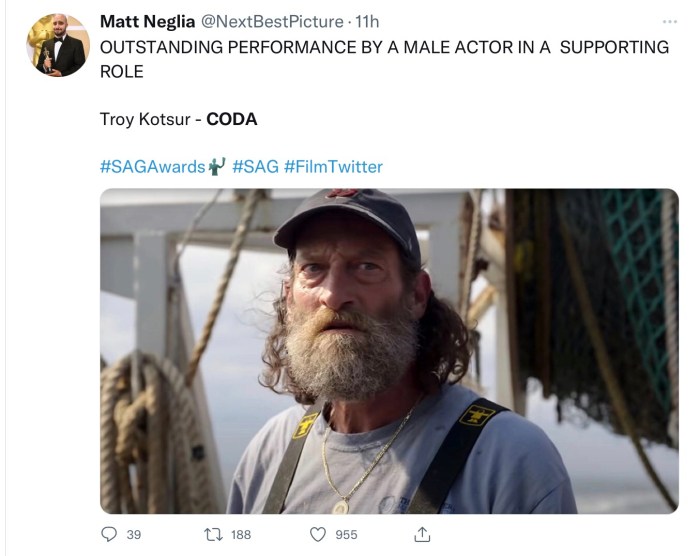Open the share upload arrow icon
700x556 pixels.
tap(422, 534)
